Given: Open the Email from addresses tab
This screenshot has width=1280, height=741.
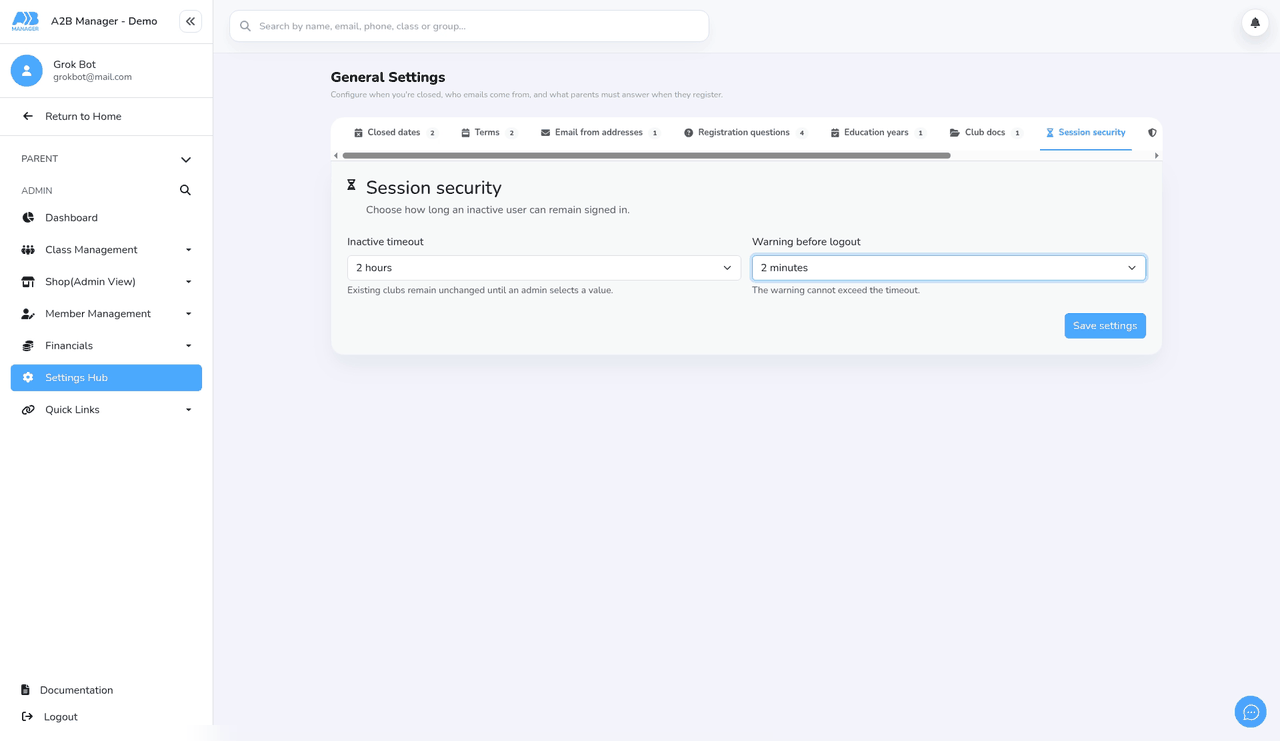Looking at the screenshot, I should [x=600, y=133].
